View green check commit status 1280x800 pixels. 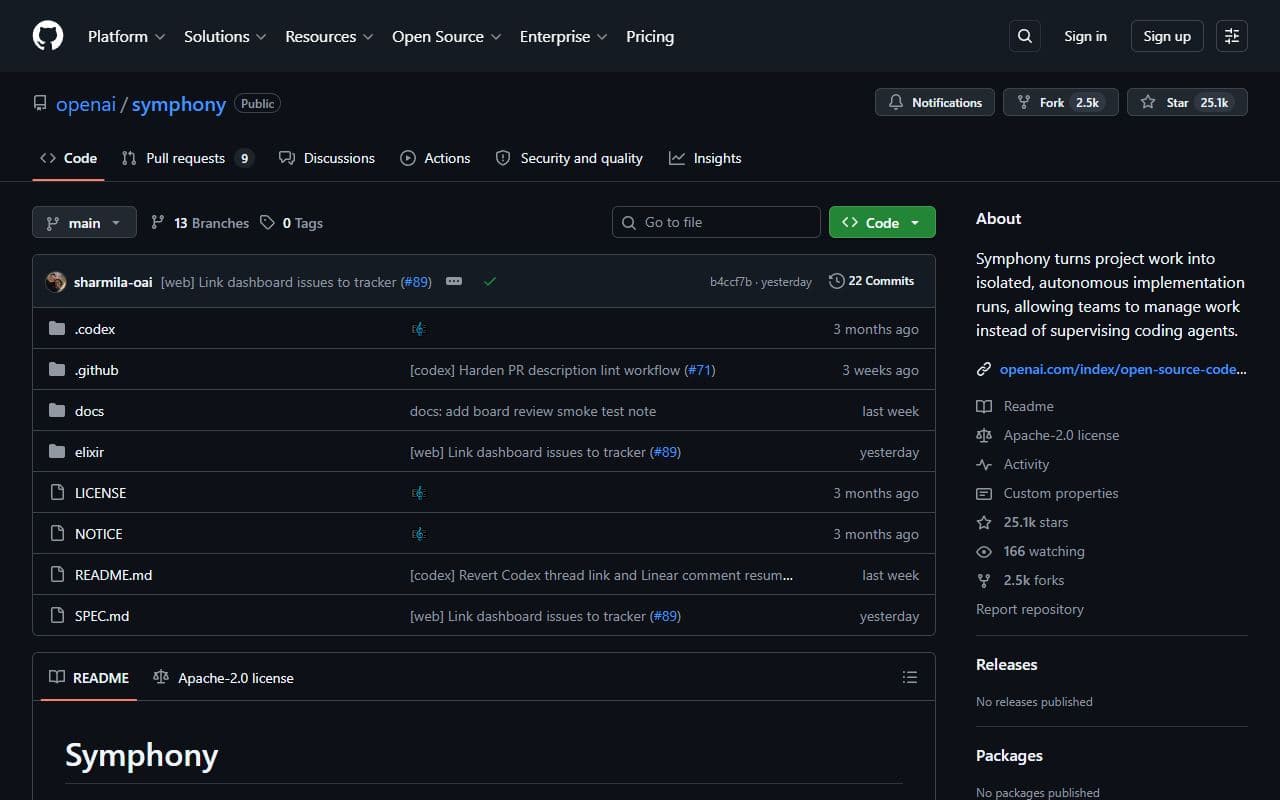click(490, 282)
